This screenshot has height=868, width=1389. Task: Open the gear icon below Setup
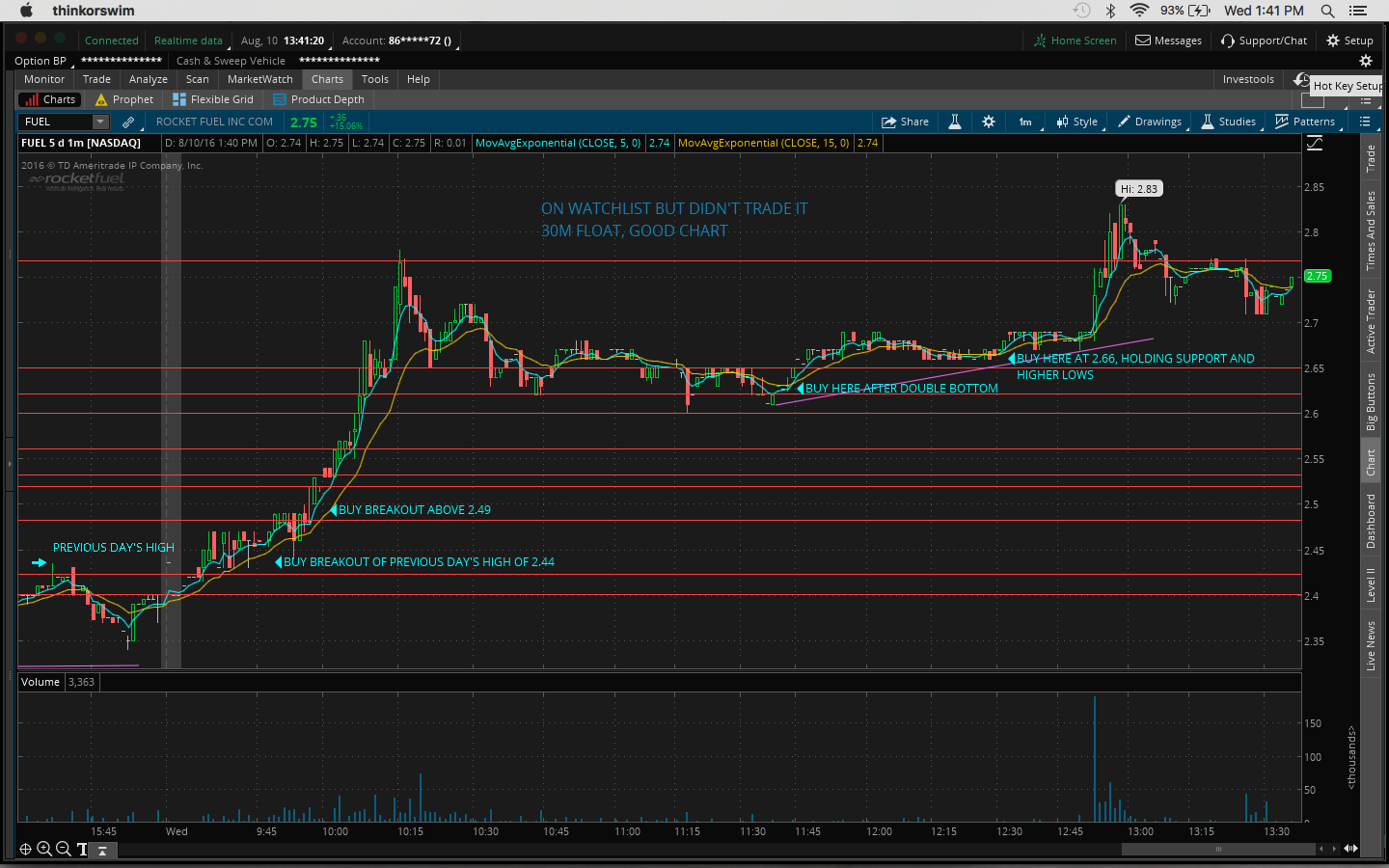click(1365, 61)
